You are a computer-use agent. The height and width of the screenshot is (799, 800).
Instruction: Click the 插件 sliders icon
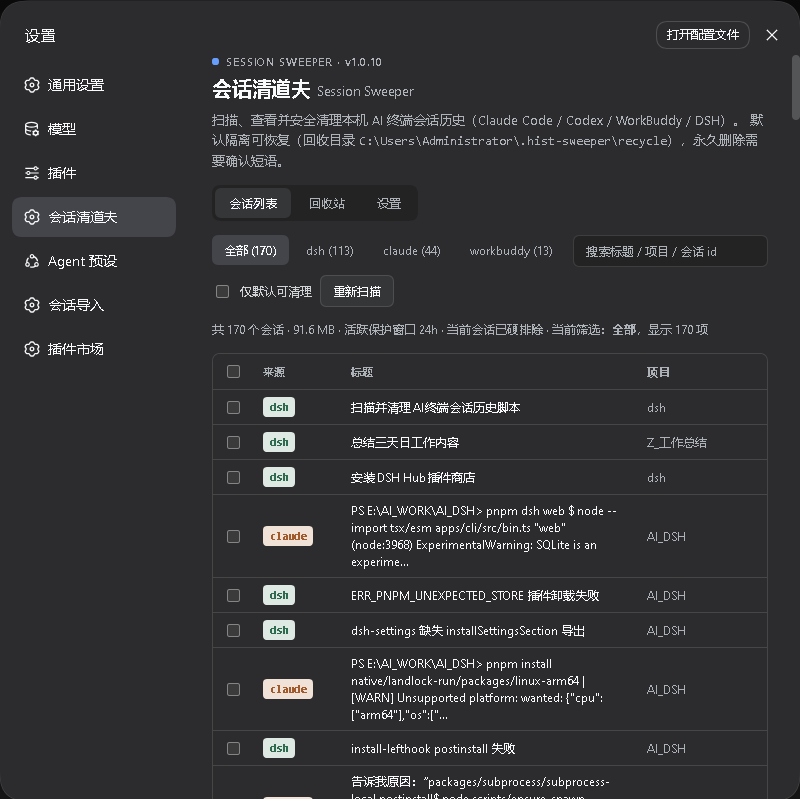pyautogui.click(x=32, y=173)
